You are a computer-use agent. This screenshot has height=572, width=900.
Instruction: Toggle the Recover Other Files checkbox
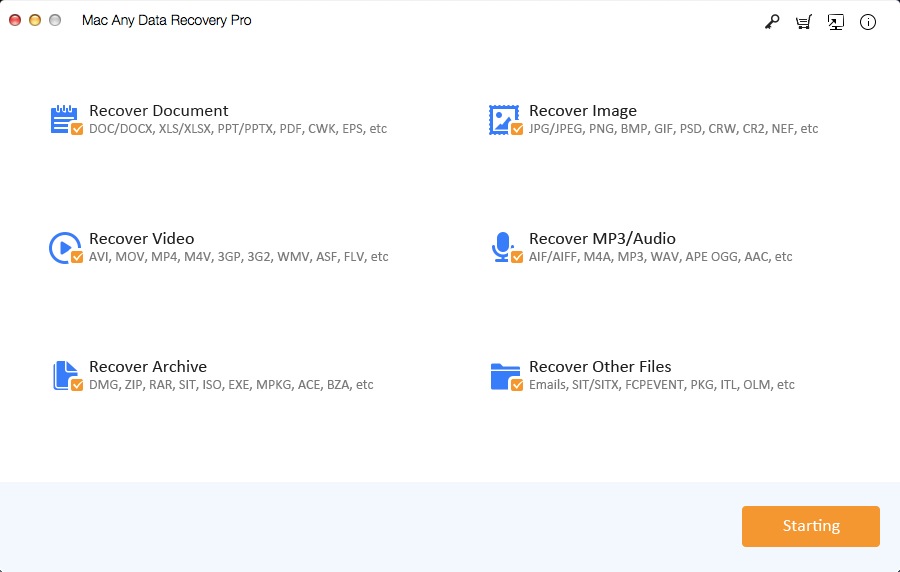point(517,385)
